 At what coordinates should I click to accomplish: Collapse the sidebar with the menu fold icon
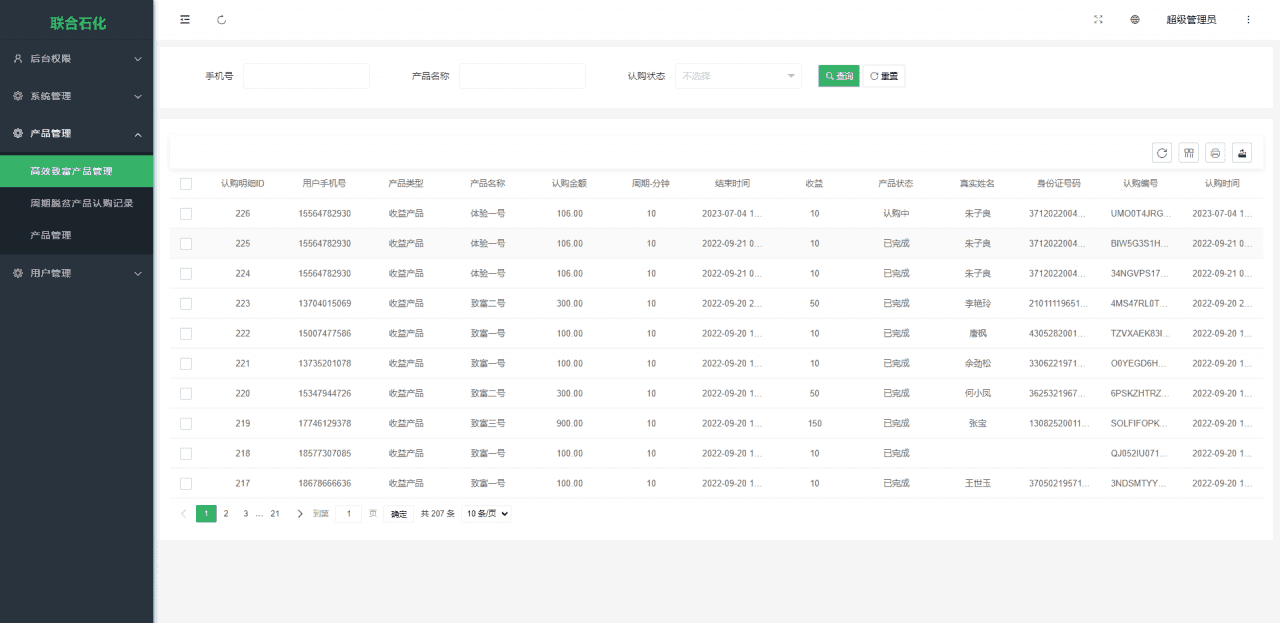coord(185,19)
